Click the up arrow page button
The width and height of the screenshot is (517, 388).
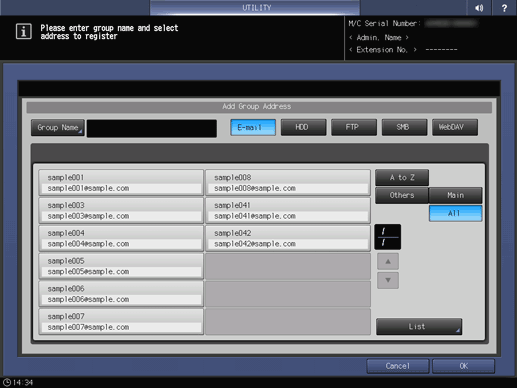pos(388,262)
